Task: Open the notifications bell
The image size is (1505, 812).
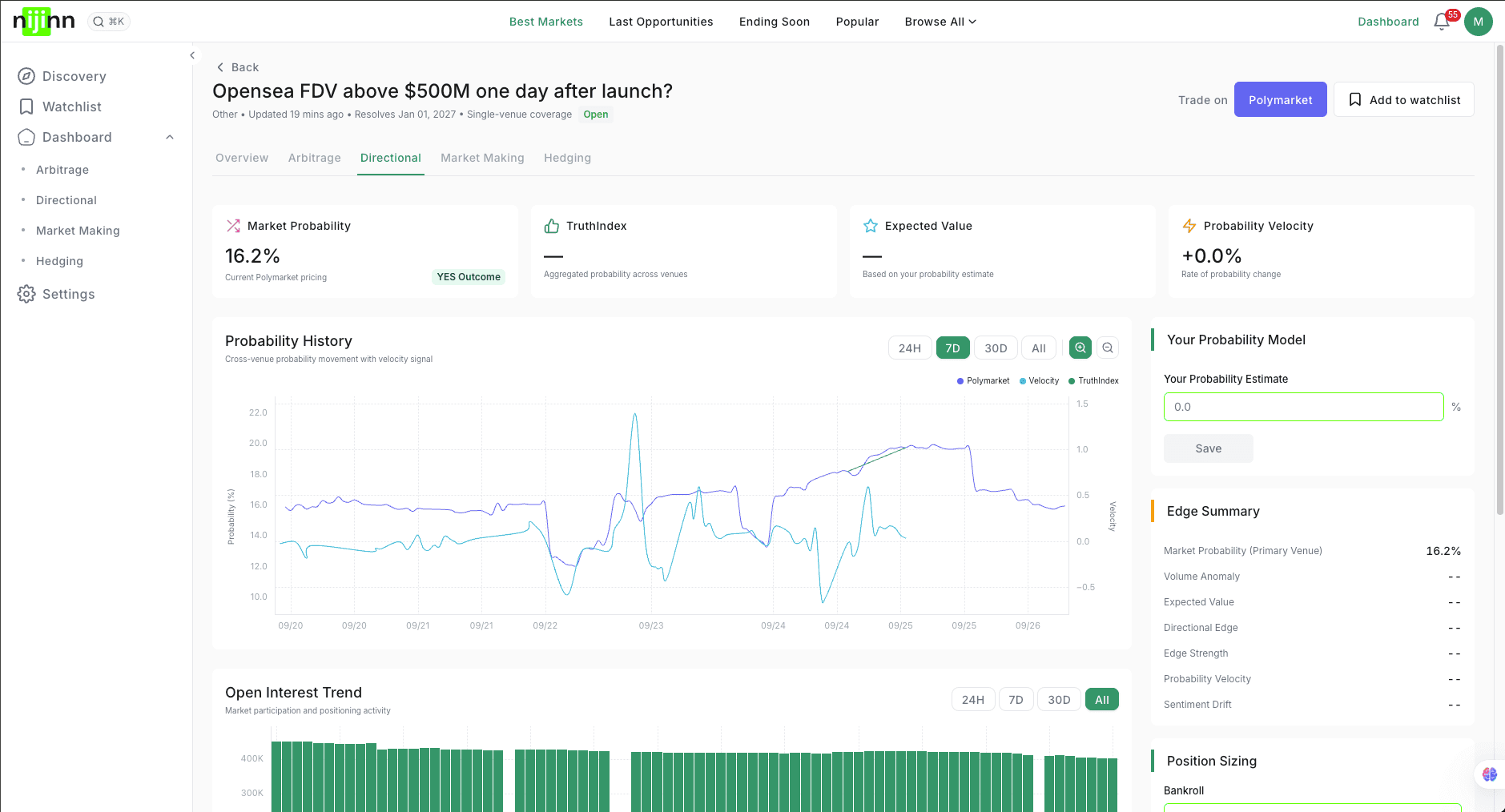Action: pos(1442,22)
